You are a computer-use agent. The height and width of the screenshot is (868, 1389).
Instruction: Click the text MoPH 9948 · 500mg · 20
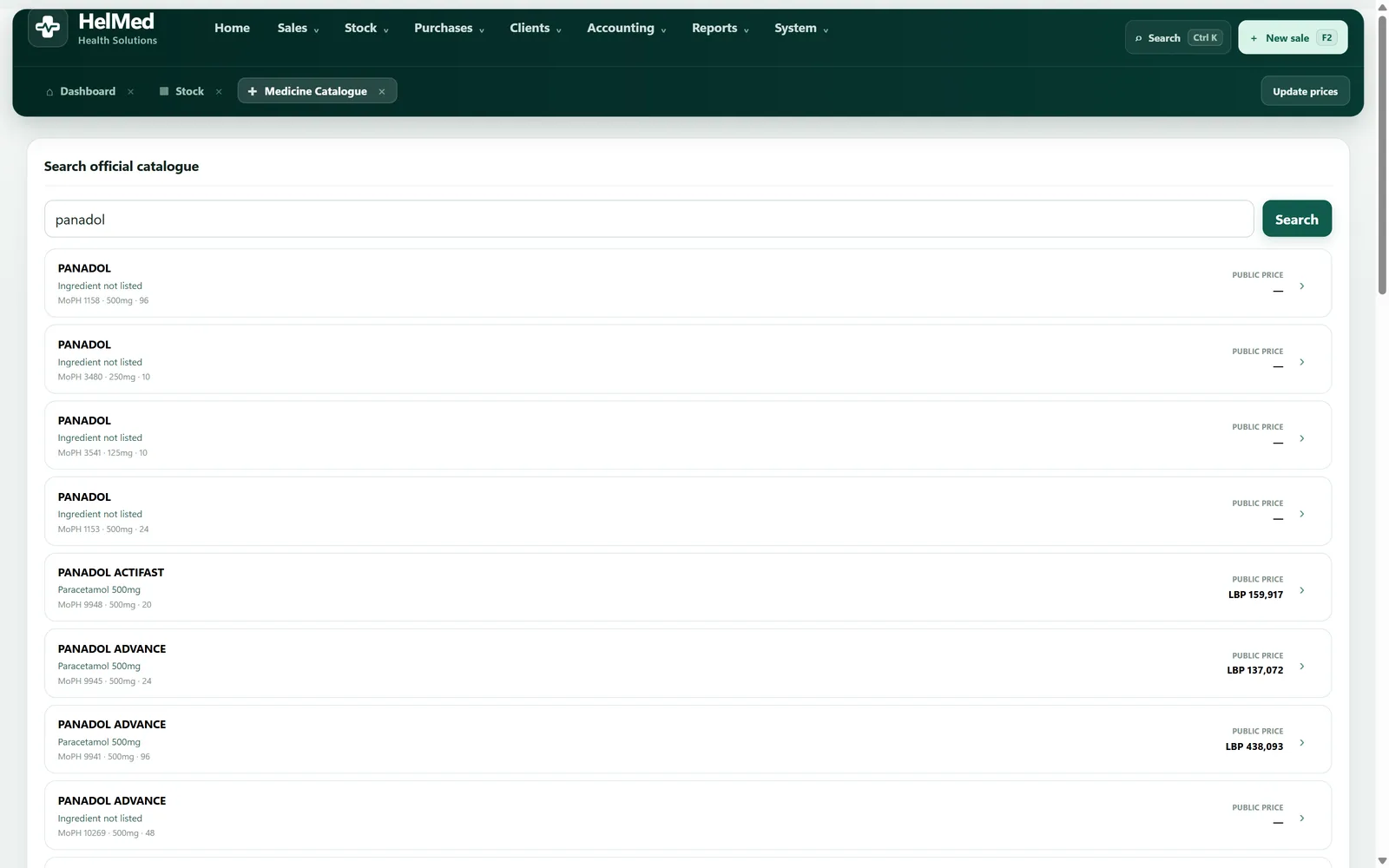tap(104, 605)
